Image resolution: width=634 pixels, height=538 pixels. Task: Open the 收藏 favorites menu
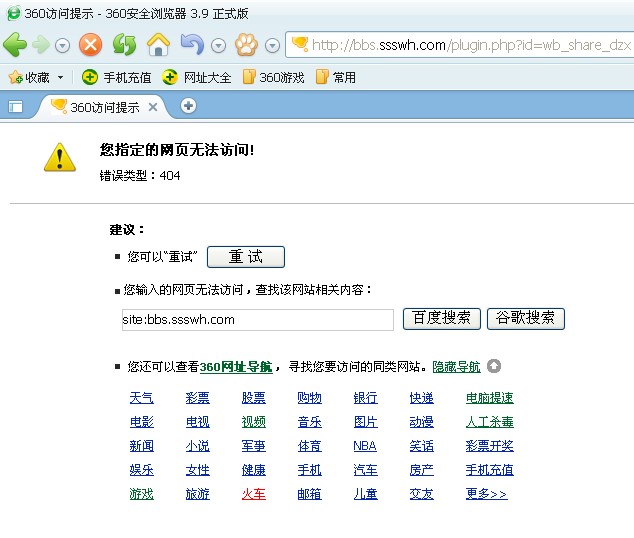click(x=36, y=77)
